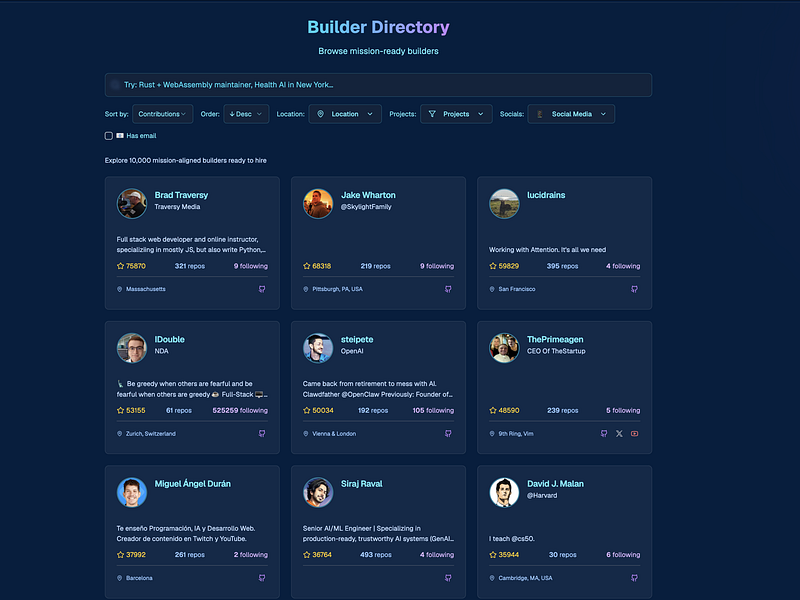Click '@SkylightFamily' under Jake Wharton
Screen dimensions: 800x600
click(366, 207)
